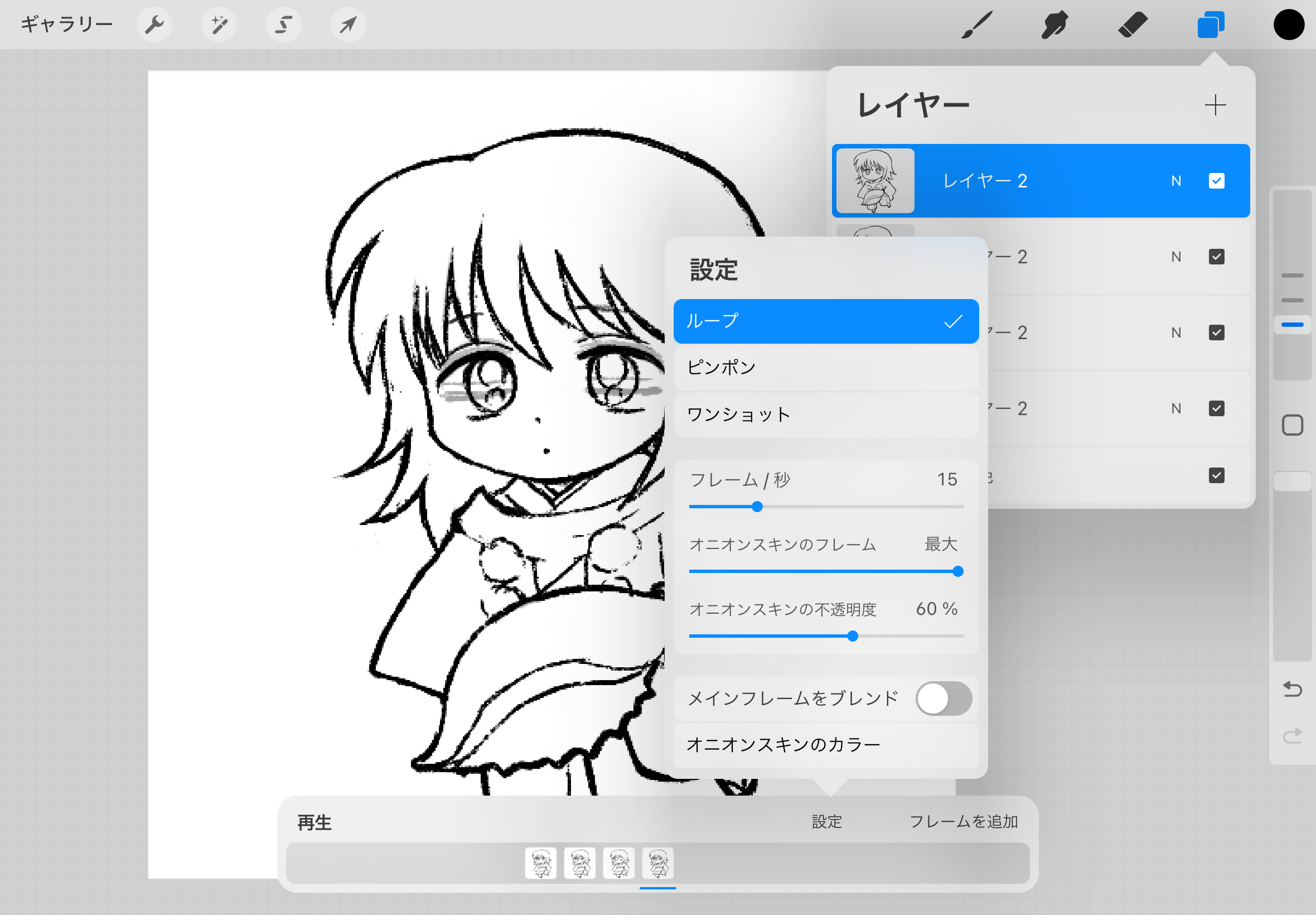The image size is (1316, 915).
Task: Open the Actions wrench menu
Action: tap(154, 25)
